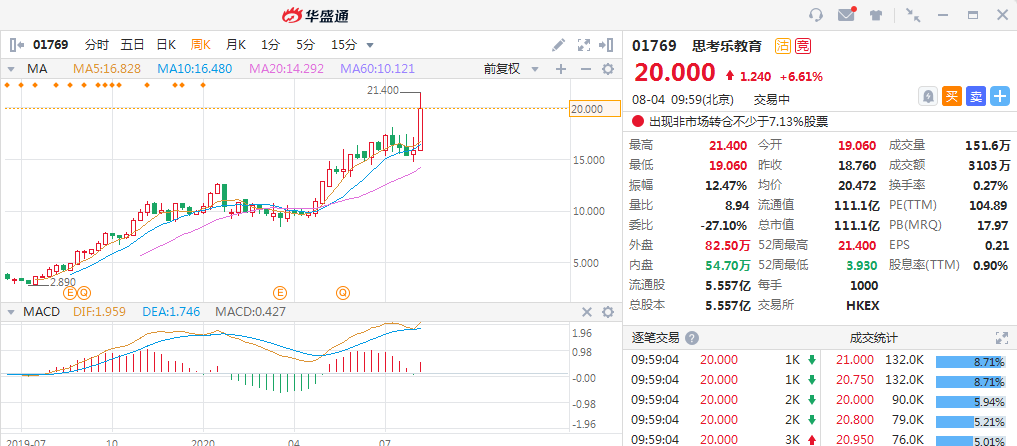Screen dimensions: 1017x446
Task: Switch to 15分 fifteen-minute chart
Action: [x=344, y=45]
